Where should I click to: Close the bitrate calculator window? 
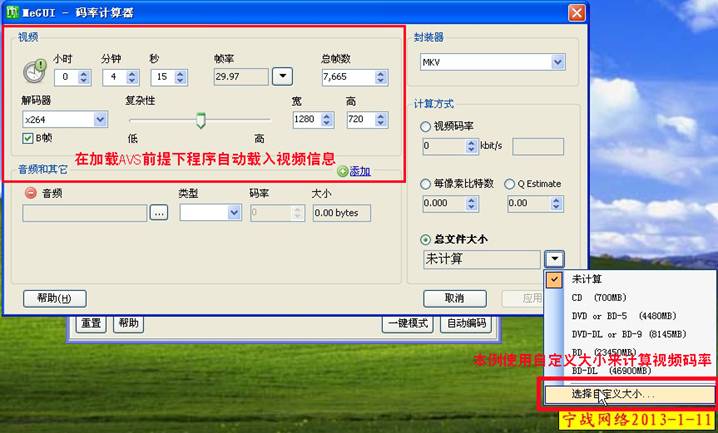[576, 12]
